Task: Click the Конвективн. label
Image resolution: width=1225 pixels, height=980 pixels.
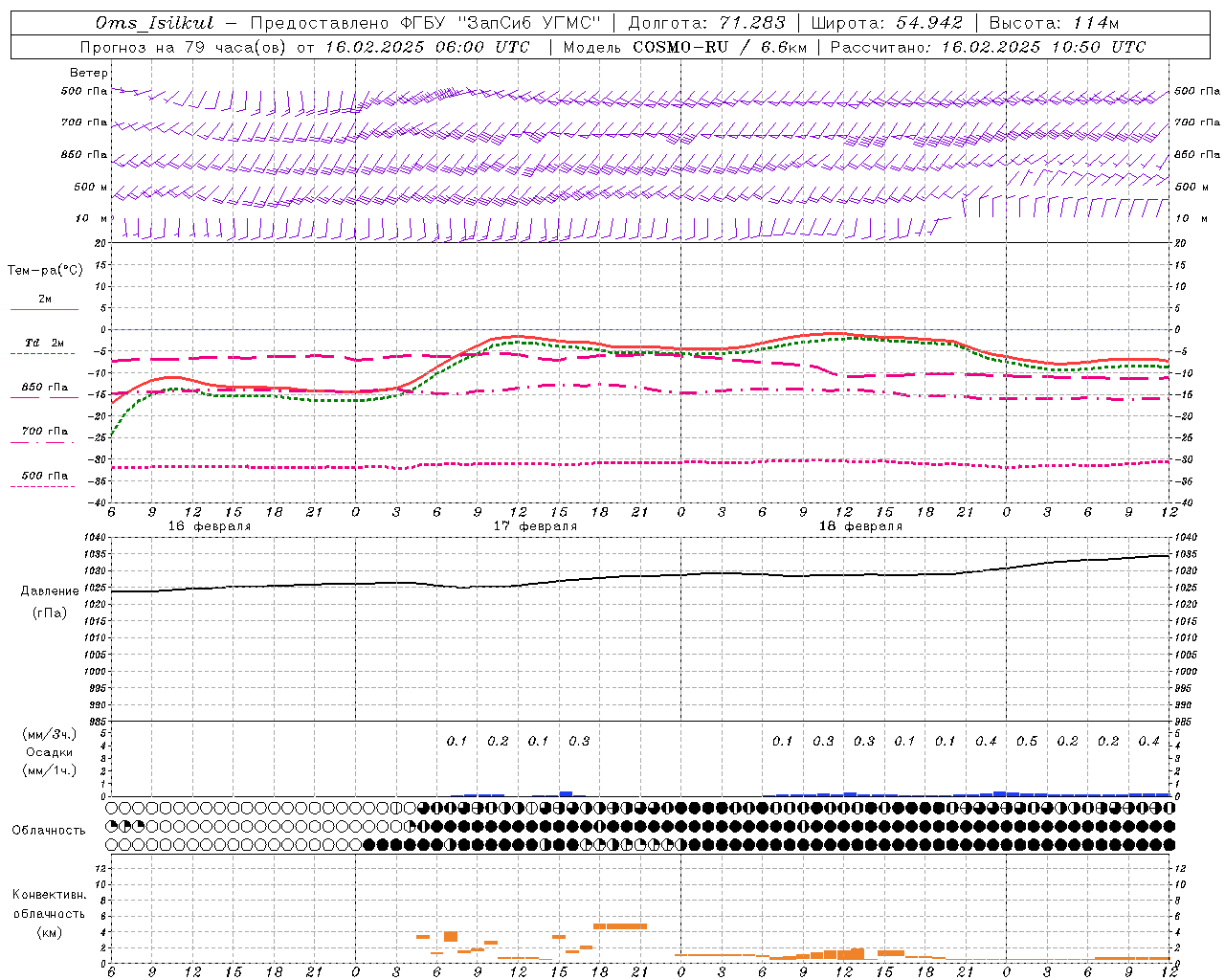Action: pos(49,895)
